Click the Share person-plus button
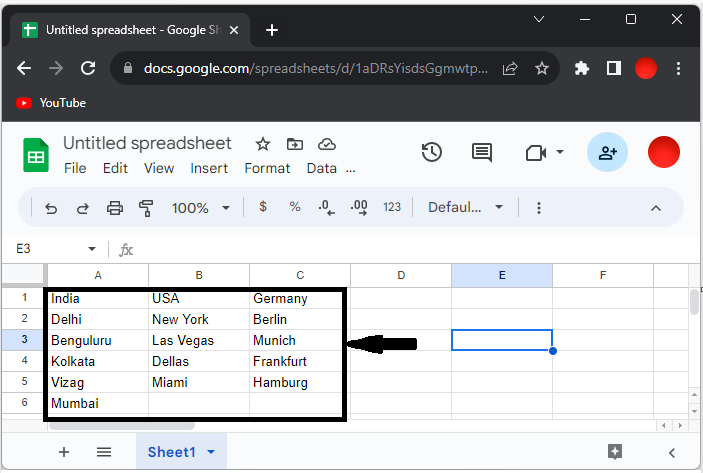Image resolution: width=703 pixels, height=473 pixels. [x=607, y=152]
